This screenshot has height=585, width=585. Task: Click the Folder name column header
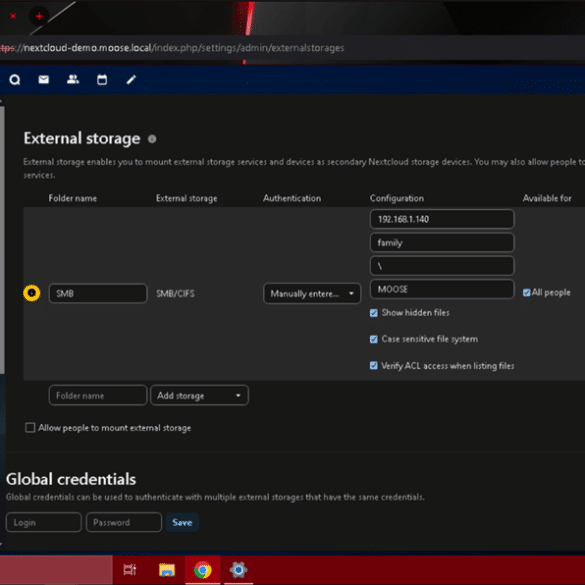(73, 198)
